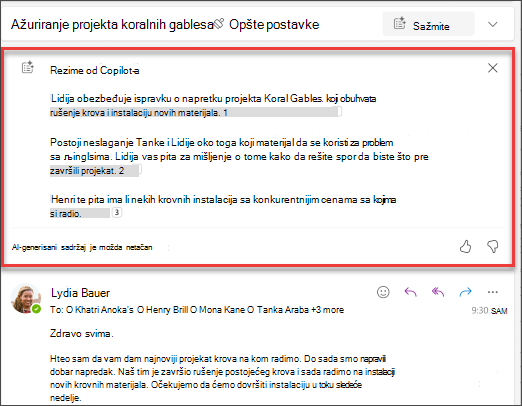Click the summary paragraph starting 'Lidija obezbeđuje'

pos(213,106)
